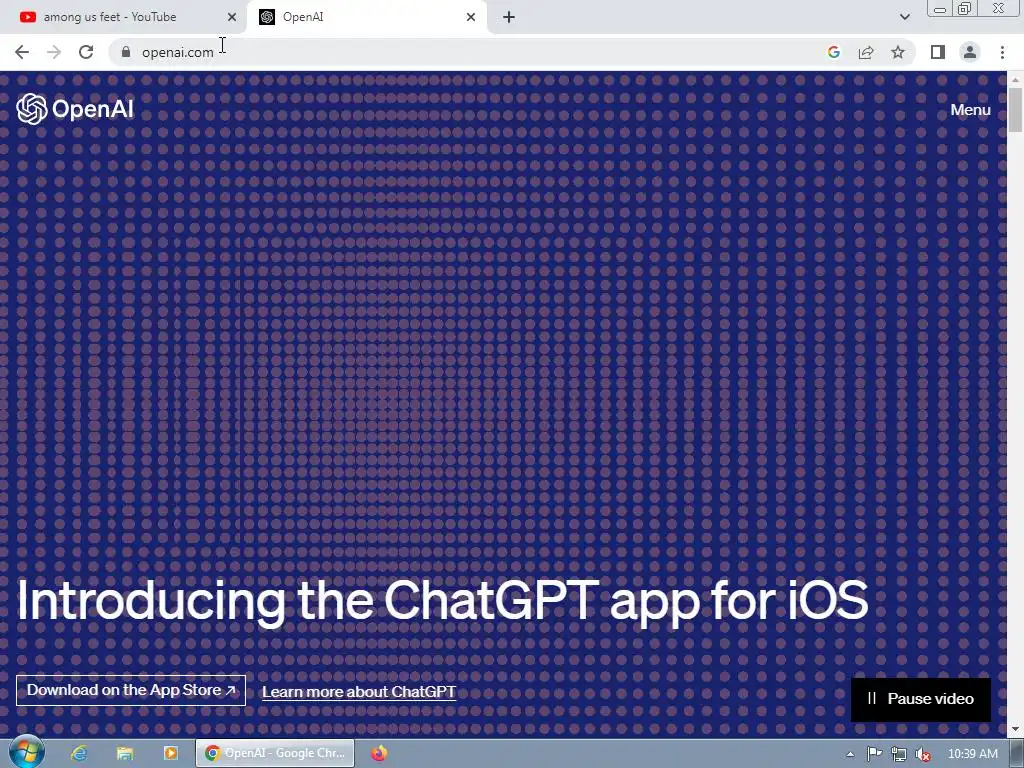Click the scrollbar down arrow

click(1016, 729)
